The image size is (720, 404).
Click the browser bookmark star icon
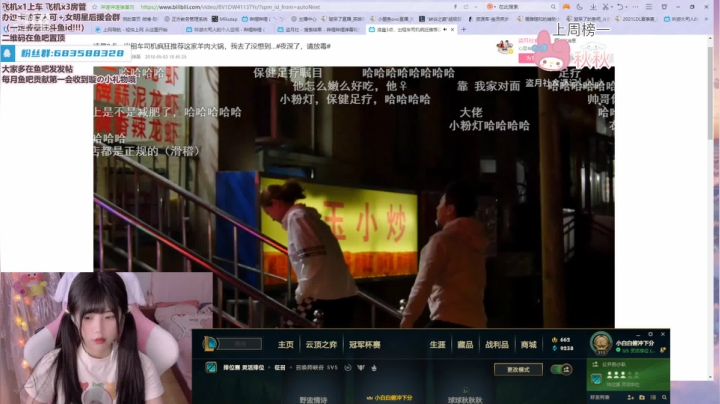click(94, 7)
